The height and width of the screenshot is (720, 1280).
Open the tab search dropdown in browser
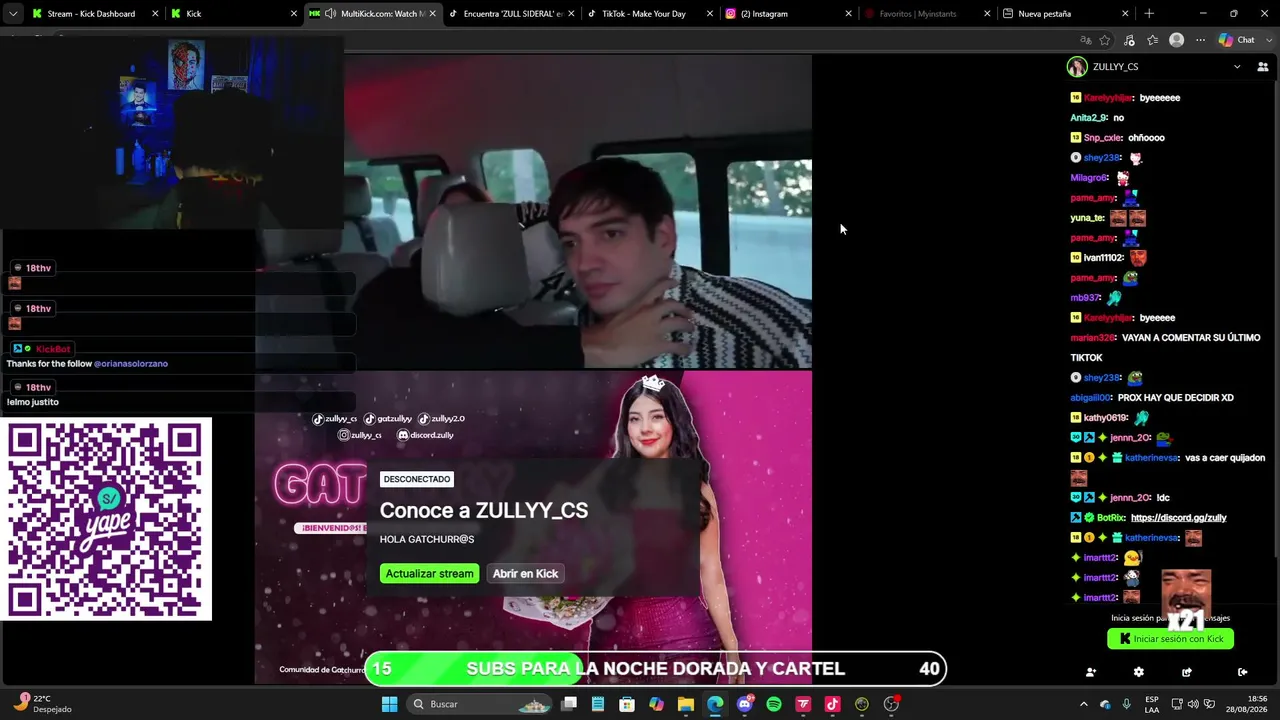12,14
